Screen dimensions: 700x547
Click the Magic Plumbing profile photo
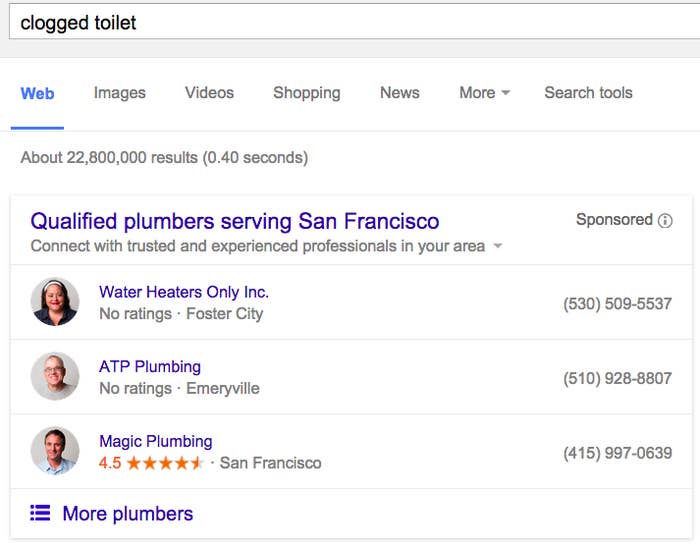55,451
